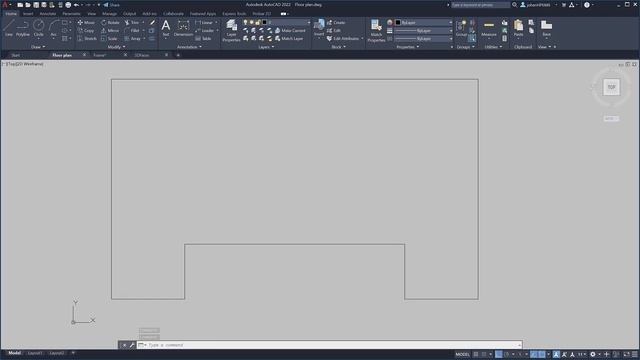640x360 pixels.
Task: Click the Erase pencil icon
Action: point(152,22)
